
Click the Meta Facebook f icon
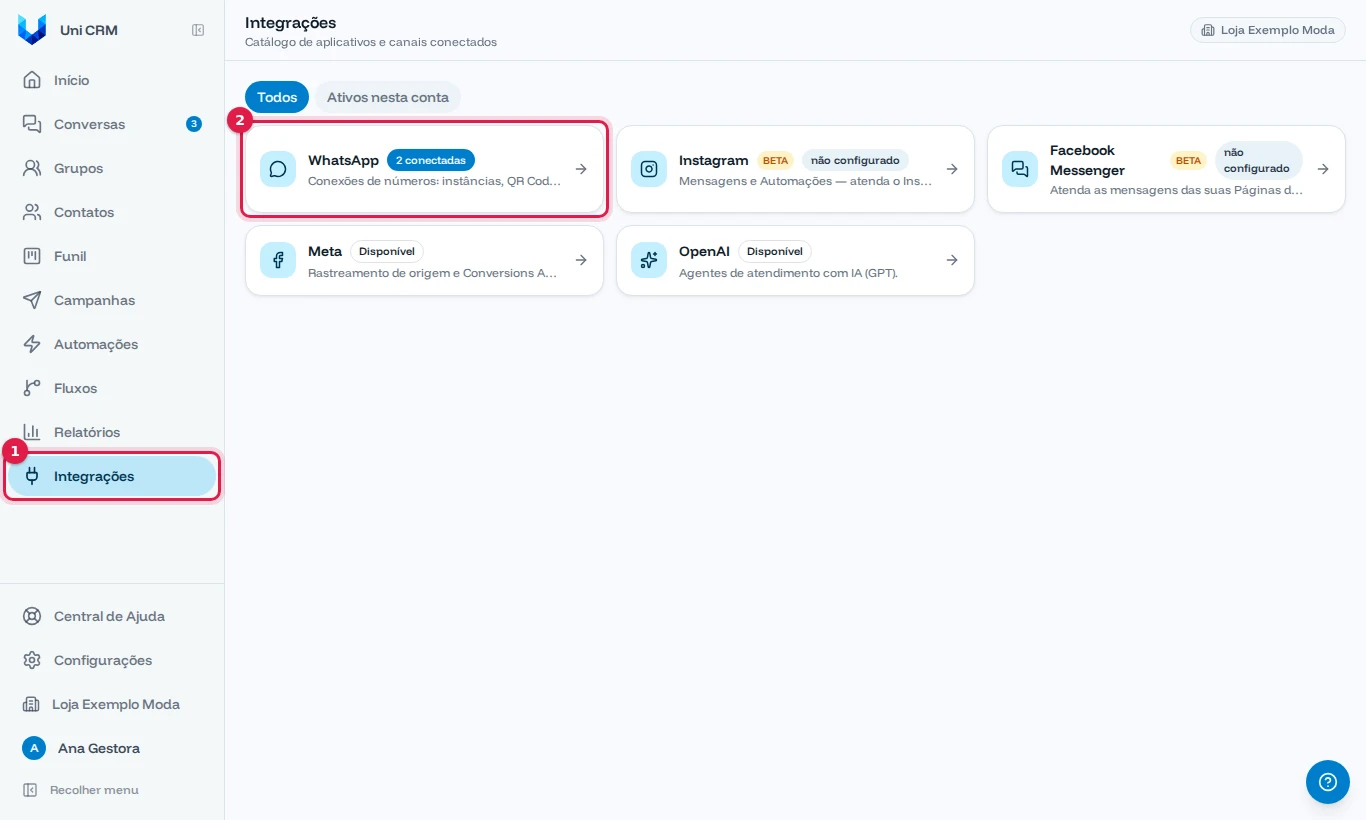pyautogui.click(x=278, y=260)
